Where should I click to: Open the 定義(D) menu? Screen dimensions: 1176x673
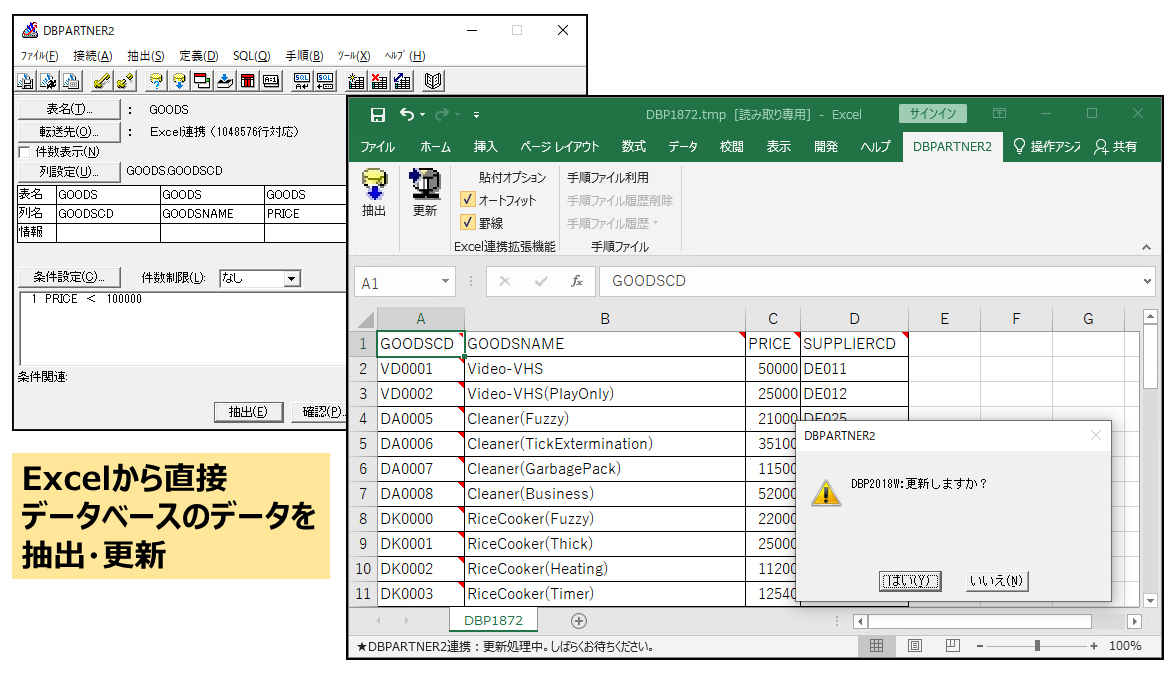tap(199, 56)
